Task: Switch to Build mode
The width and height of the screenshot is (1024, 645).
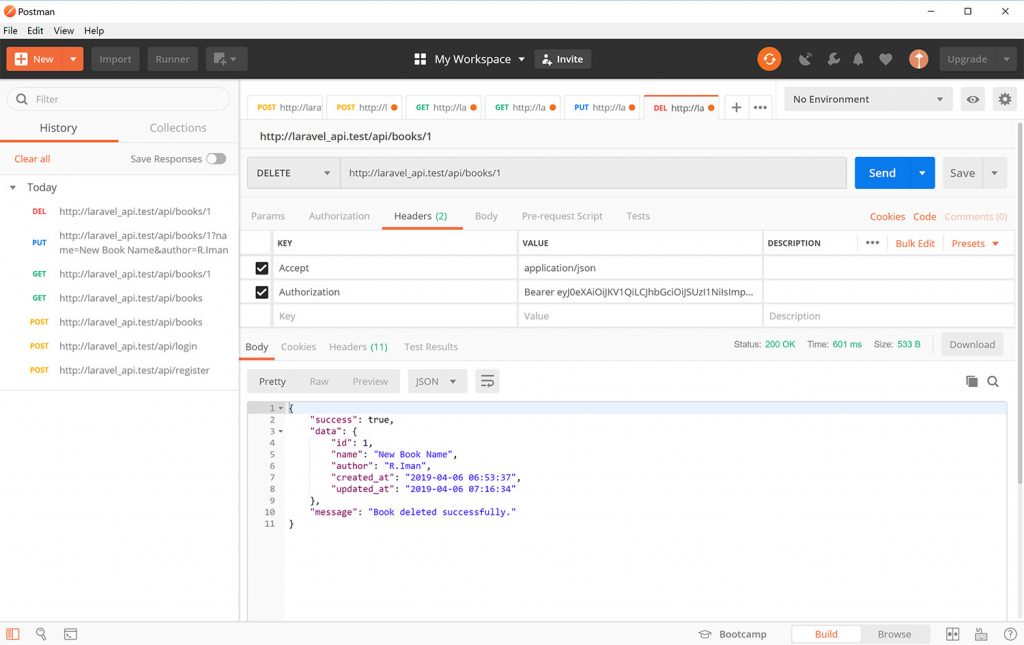Action: 826,634
